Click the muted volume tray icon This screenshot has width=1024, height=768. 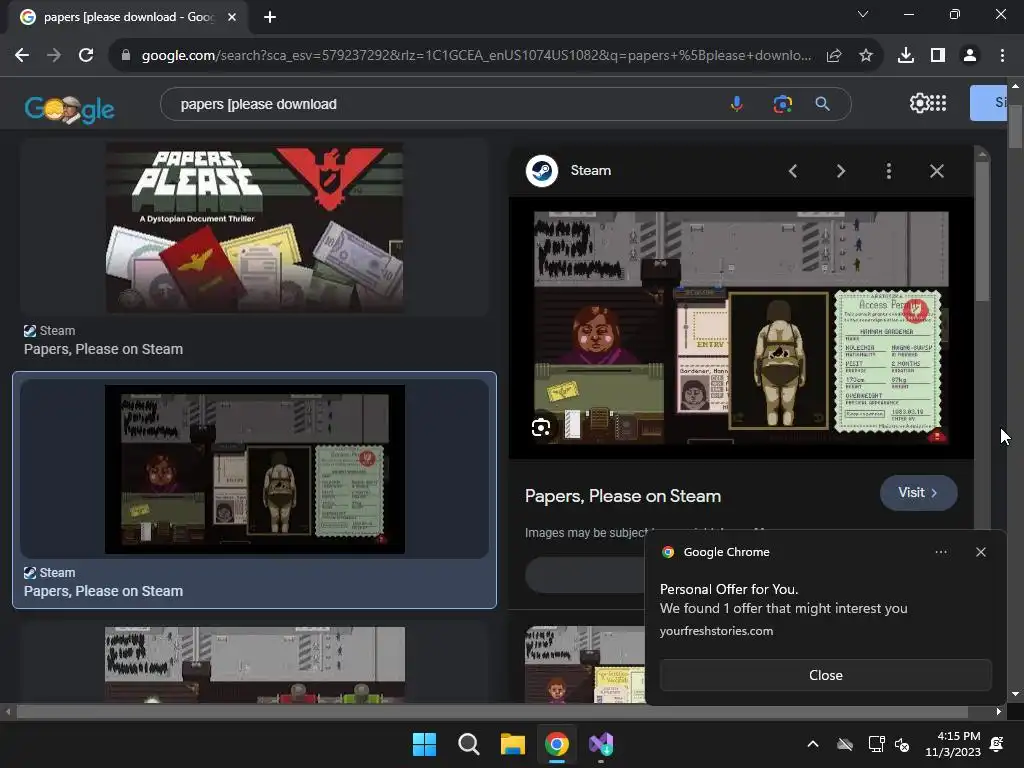pyautogui.click(x=903, y=744)
